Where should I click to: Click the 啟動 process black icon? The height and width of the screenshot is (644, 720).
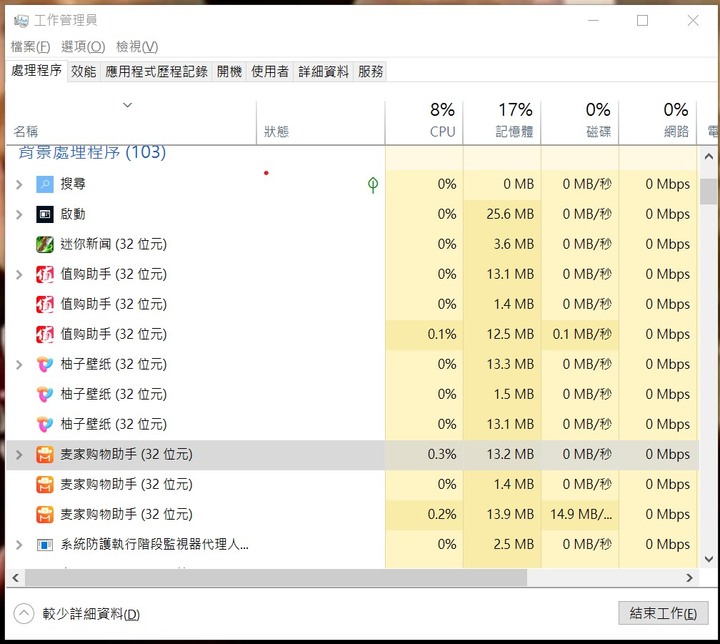coord(45,215)
